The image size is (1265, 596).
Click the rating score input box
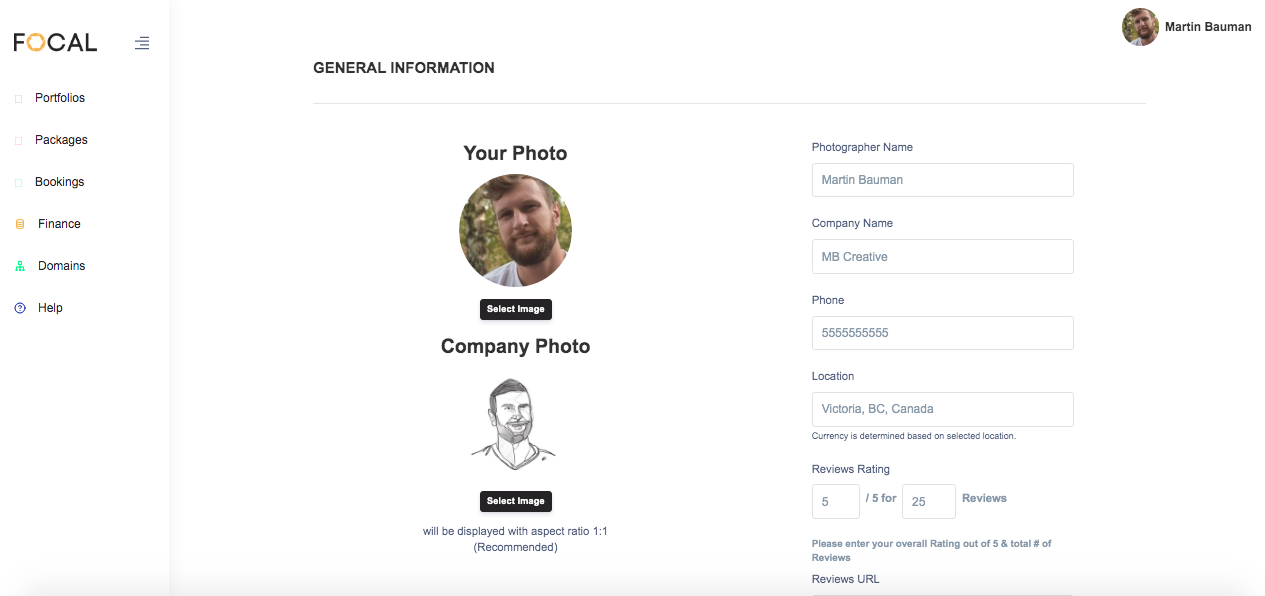tap(835, 502)
